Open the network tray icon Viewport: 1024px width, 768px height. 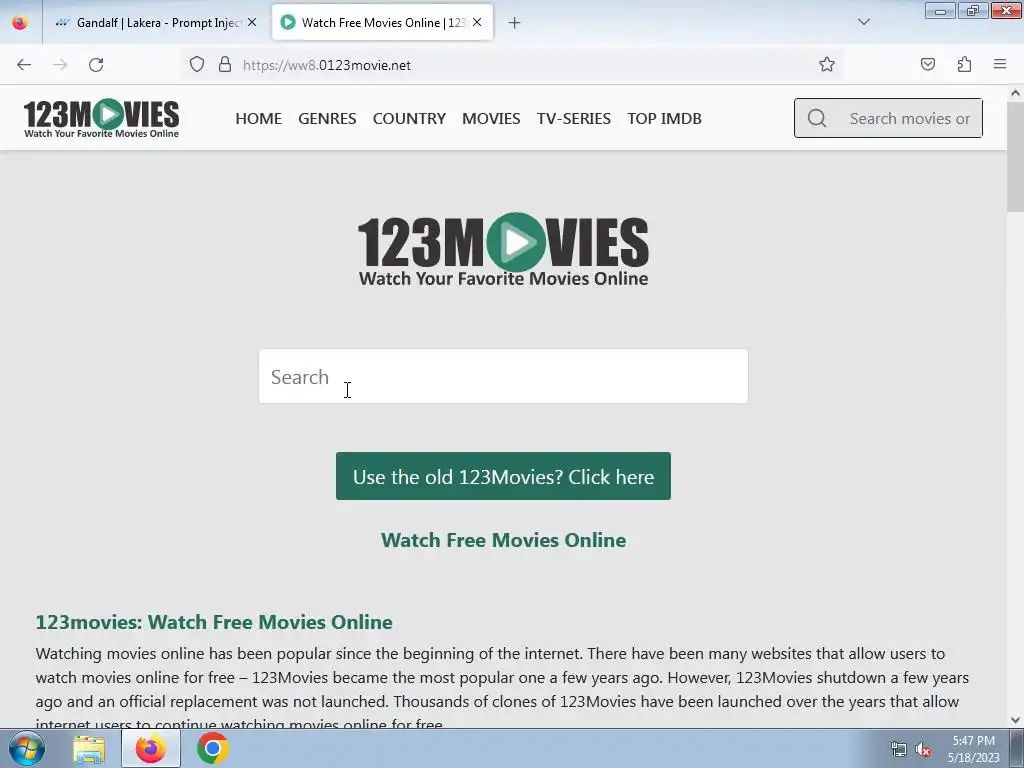coord(899,750)
